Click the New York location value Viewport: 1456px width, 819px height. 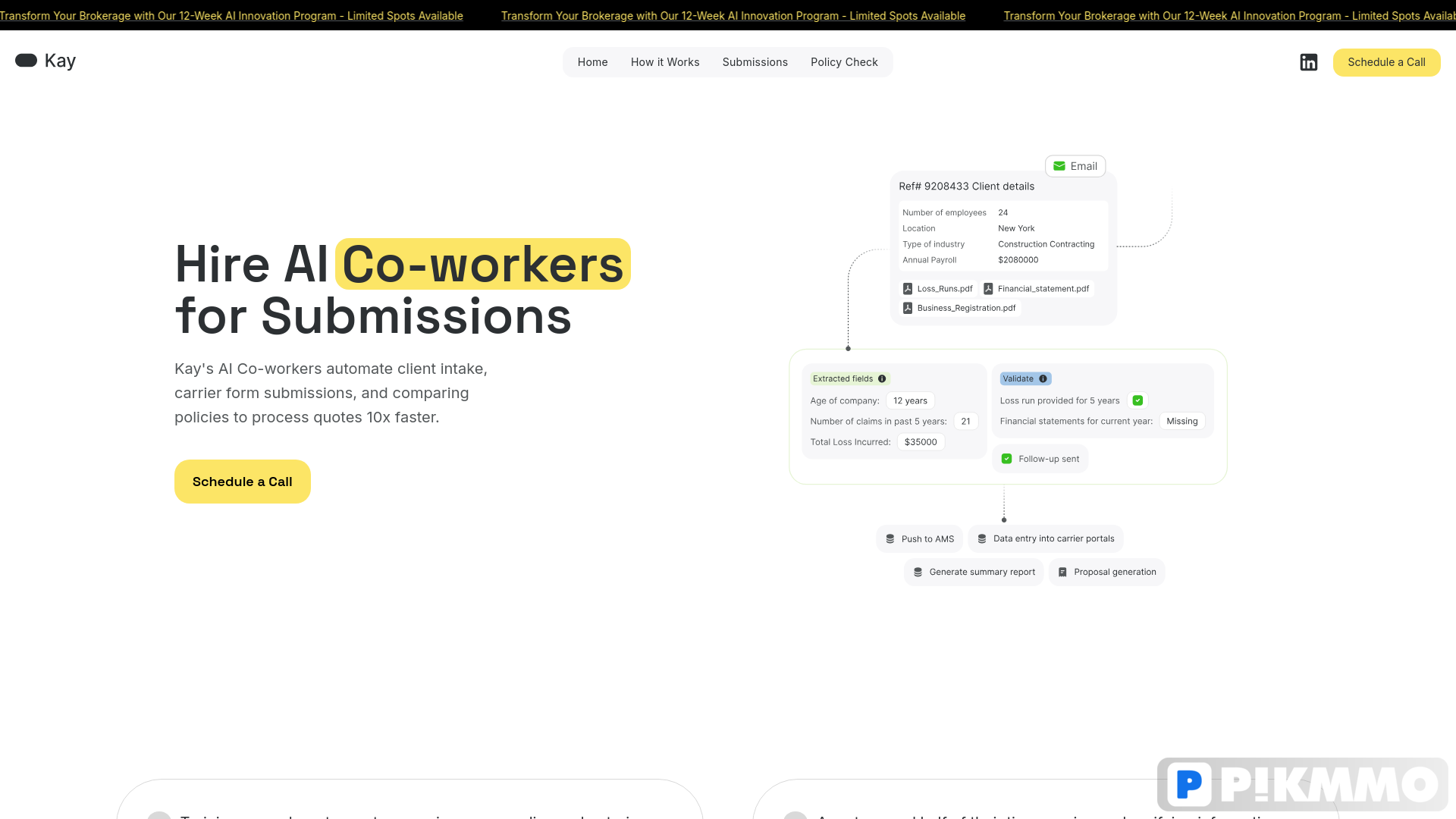(1016, 228)
